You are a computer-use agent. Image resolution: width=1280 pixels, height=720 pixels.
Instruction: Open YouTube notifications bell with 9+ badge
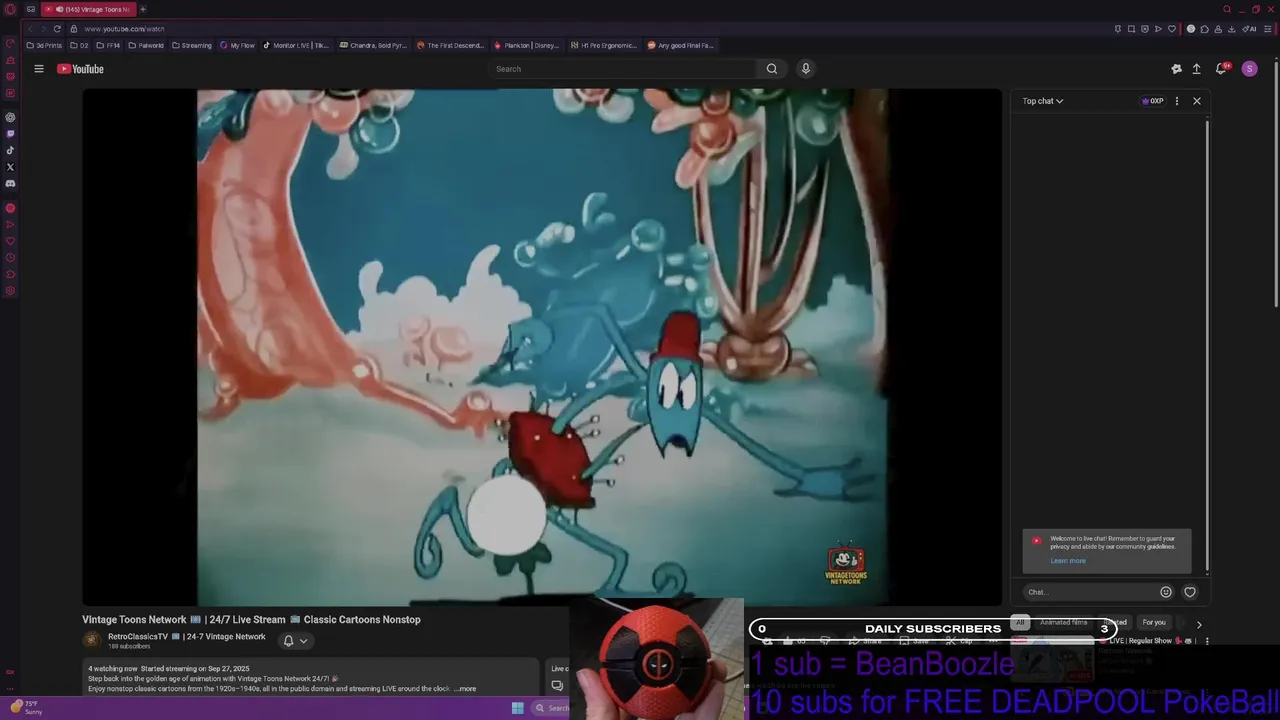(1221, 69)
